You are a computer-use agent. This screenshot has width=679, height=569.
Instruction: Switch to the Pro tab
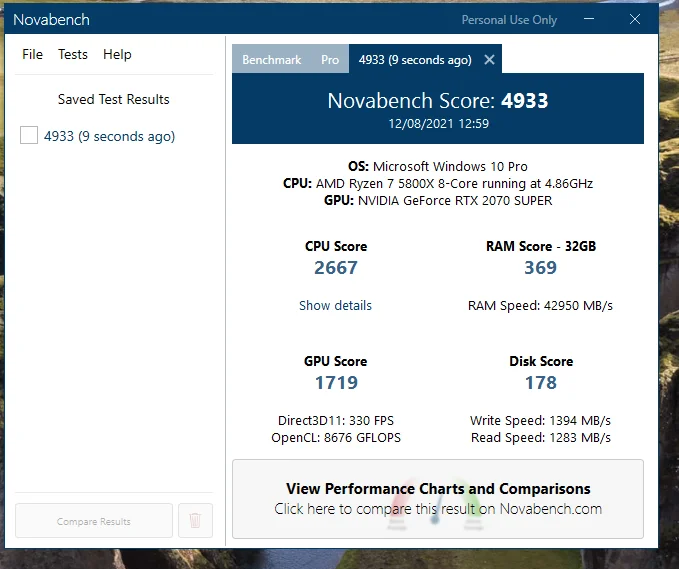coord(330,59)
